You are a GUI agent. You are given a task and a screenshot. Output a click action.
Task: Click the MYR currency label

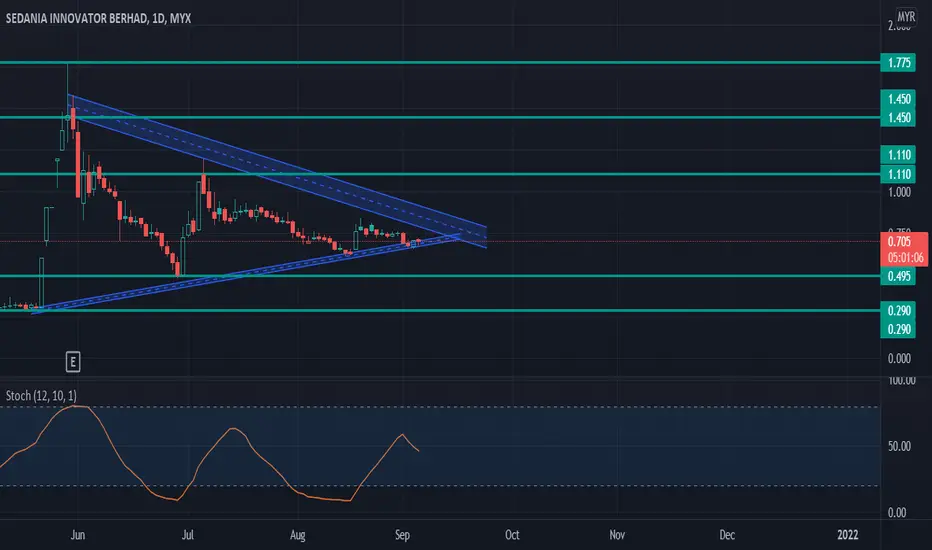[906, 17]
